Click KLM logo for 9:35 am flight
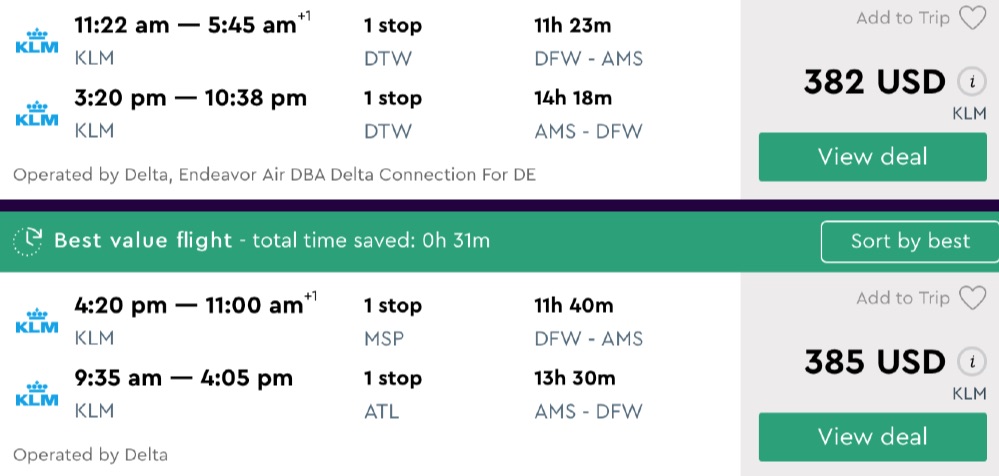The width and height of the screenshot is (999, 476). 39,394
